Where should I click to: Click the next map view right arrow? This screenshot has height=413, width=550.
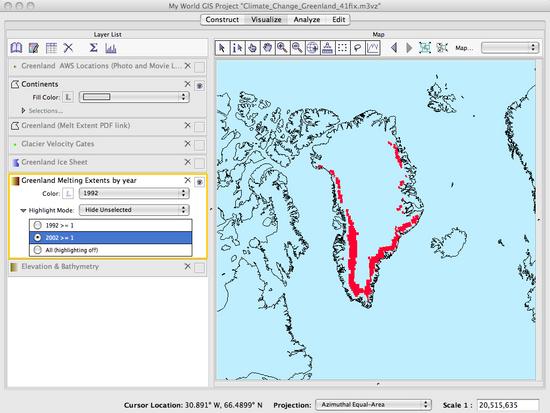click(x=409, y=48)
